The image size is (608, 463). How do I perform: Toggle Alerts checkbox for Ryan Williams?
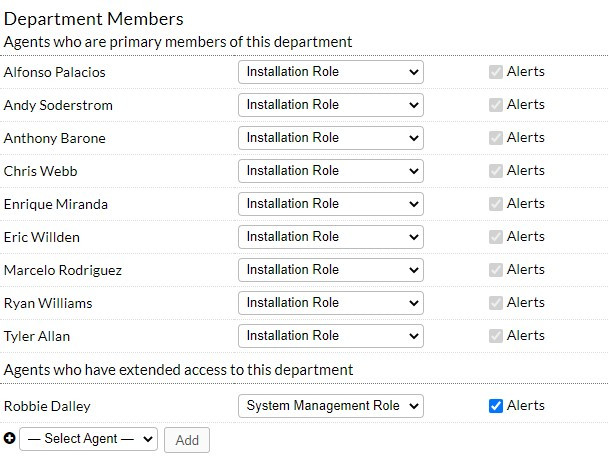coord(496,303)
